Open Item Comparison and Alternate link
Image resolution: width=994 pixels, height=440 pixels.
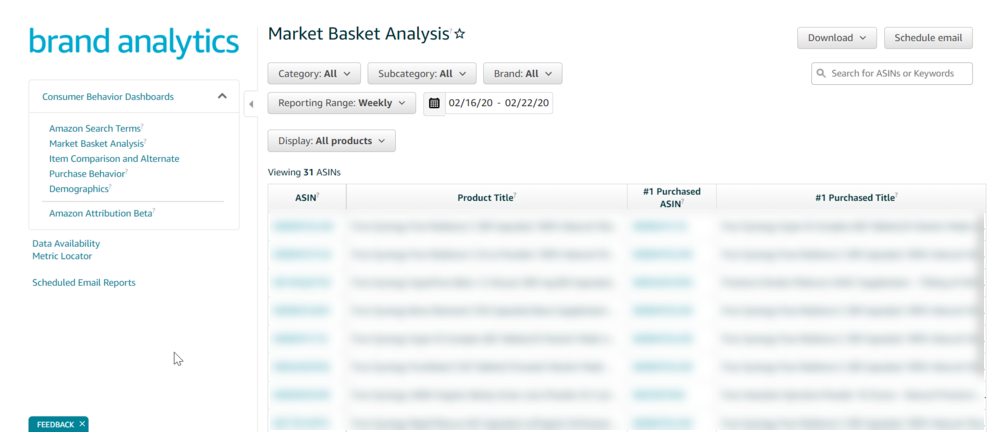pos(114,159)
